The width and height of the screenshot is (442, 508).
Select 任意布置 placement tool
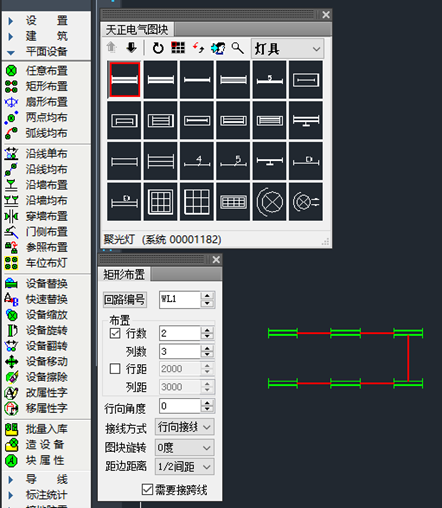[37, 70]
